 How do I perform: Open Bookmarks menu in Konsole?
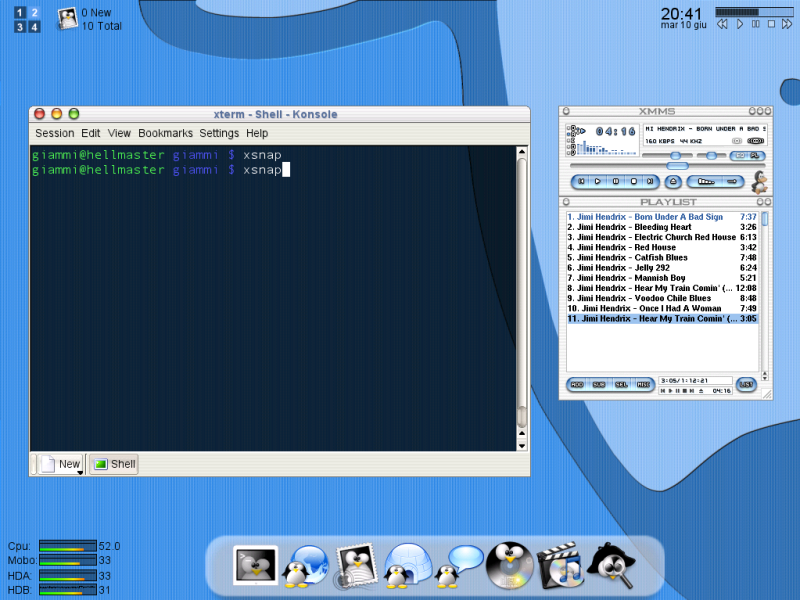point(165,133)
